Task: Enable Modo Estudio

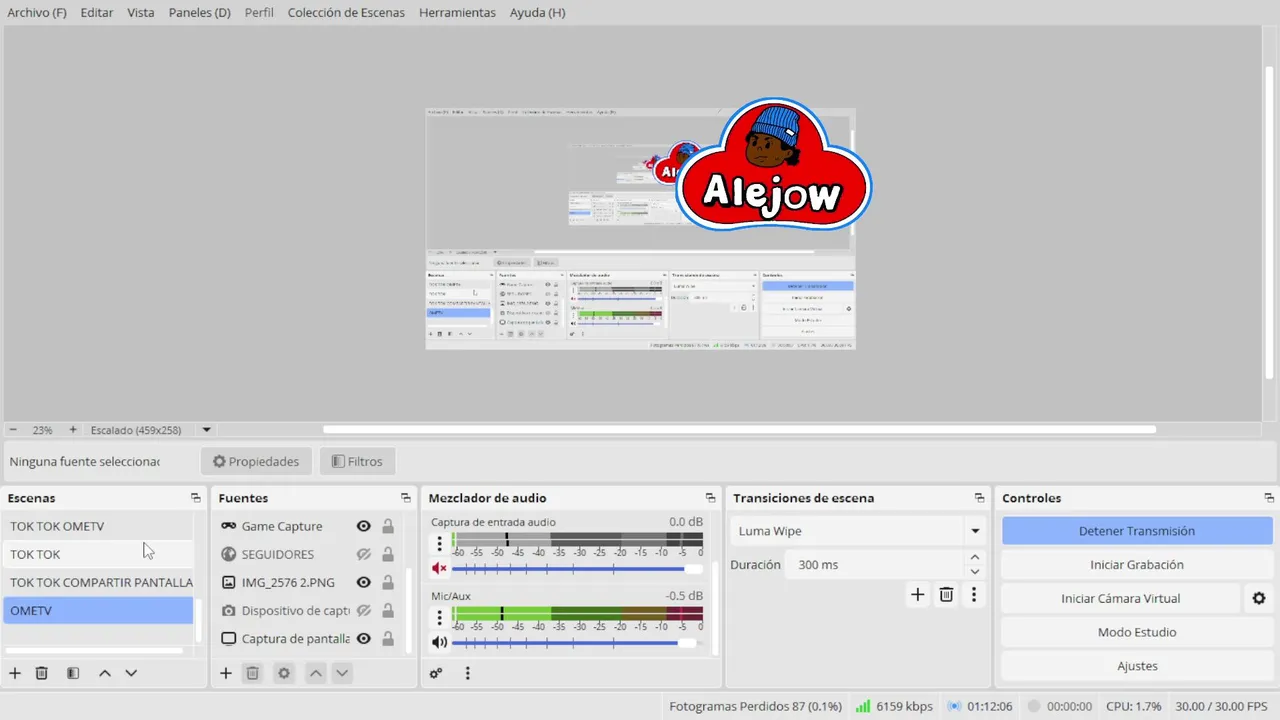Action: pyautogui.click(x=1137, y=632)
